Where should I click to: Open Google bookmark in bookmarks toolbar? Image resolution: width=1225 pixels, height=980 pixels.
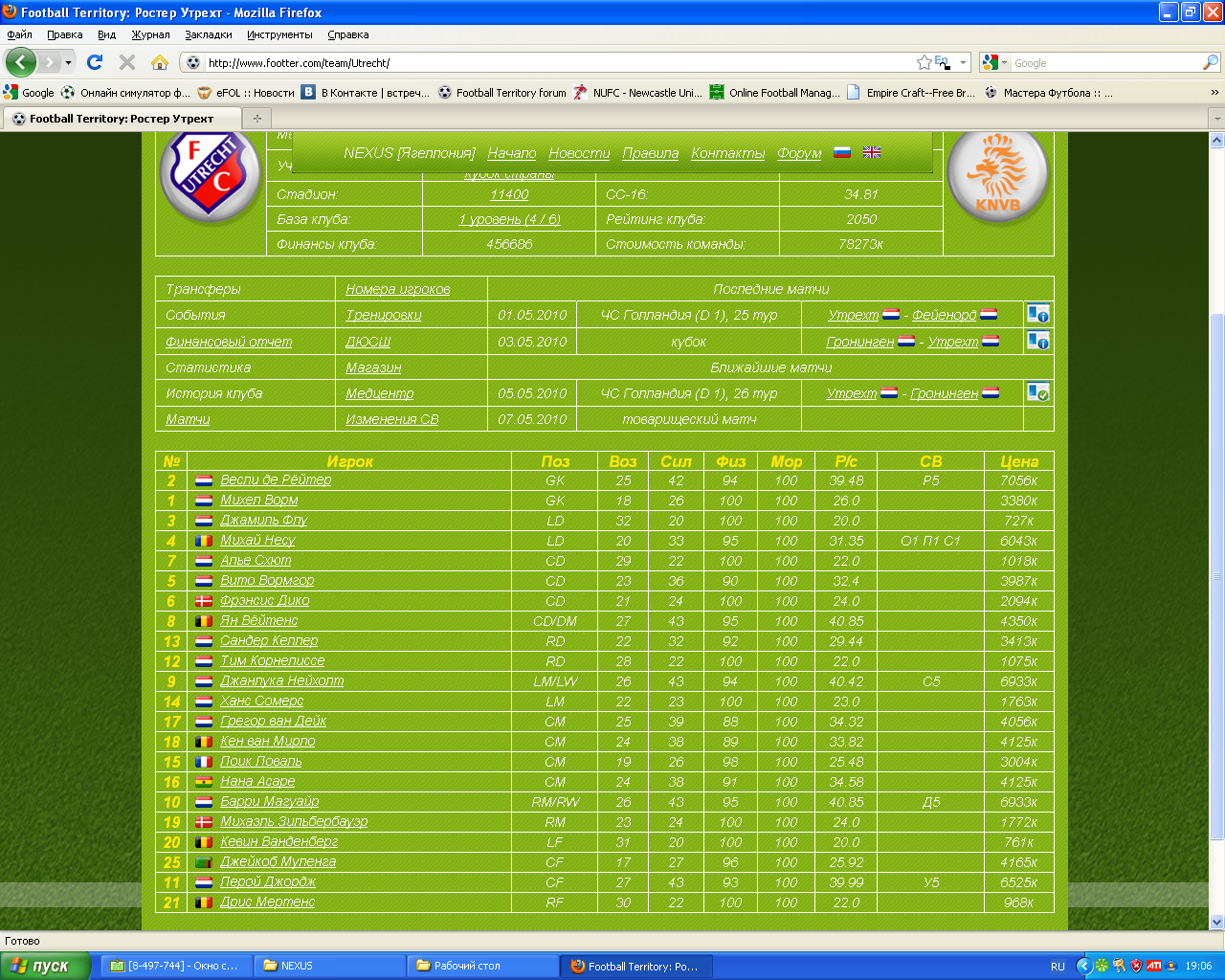point(29,93)
